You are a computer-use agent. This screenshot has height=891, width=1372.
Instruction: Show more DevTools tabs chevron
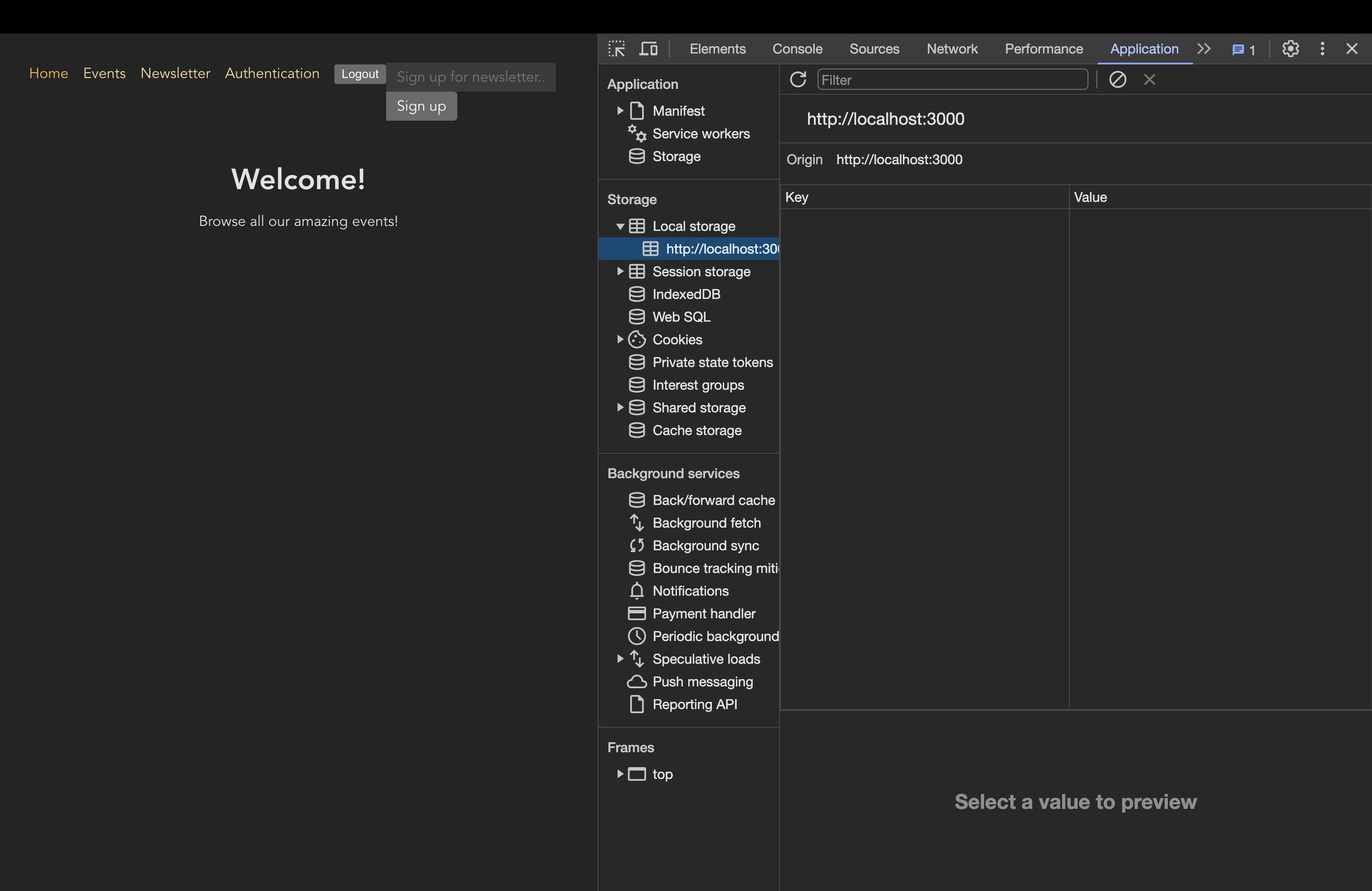(x=1204, y=49)
